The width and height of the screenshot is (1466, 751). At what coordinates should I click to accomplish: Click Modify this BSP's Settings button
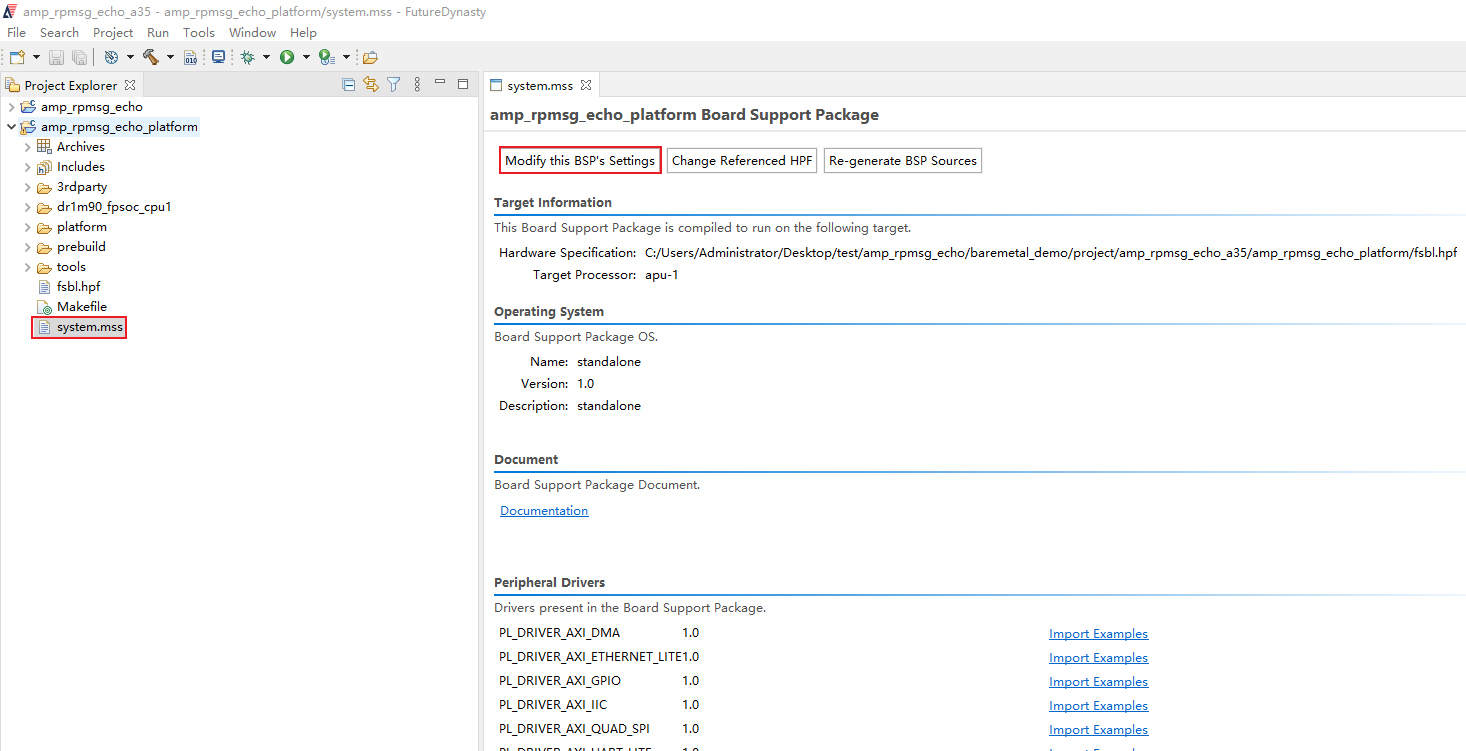tap(580, 161)
